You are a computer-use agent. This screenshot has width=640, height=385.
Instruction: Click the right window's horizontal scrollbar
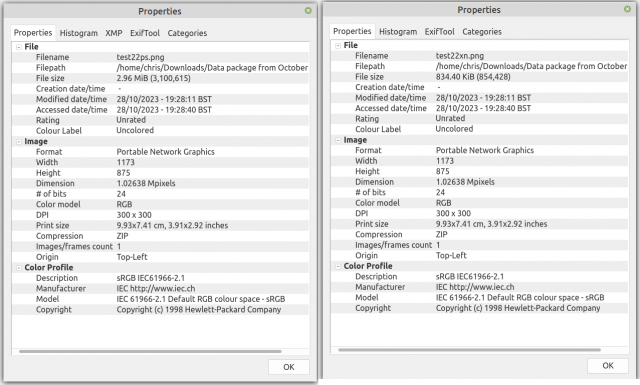469,350
